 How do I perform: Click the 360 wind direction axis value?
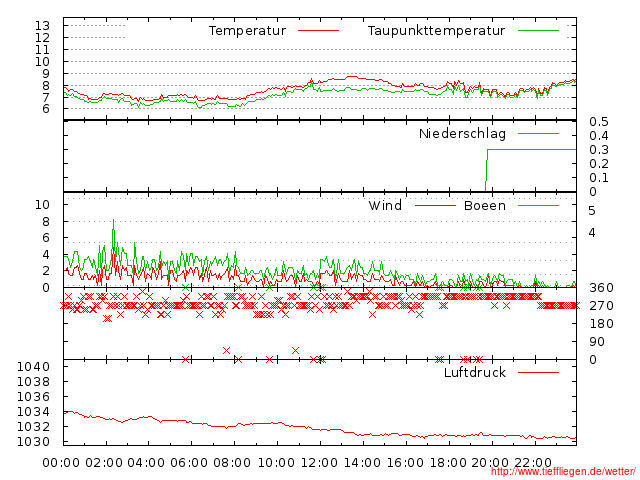pos(601,288)
